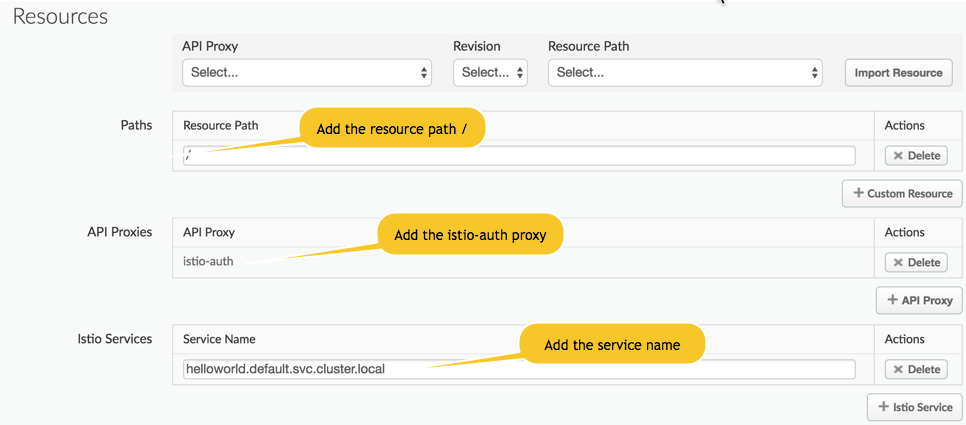The image size is (966, 425).
Task: Click the helloworld.default.svc.cluster.local service name field
Action: 518,369
